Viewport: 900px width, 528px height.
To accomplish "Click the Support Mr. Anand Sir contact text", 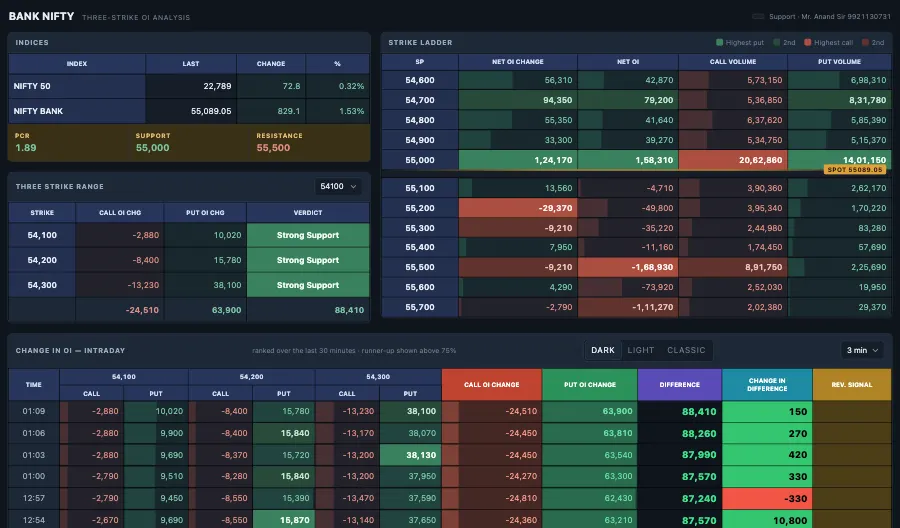I will click(829, 17).
